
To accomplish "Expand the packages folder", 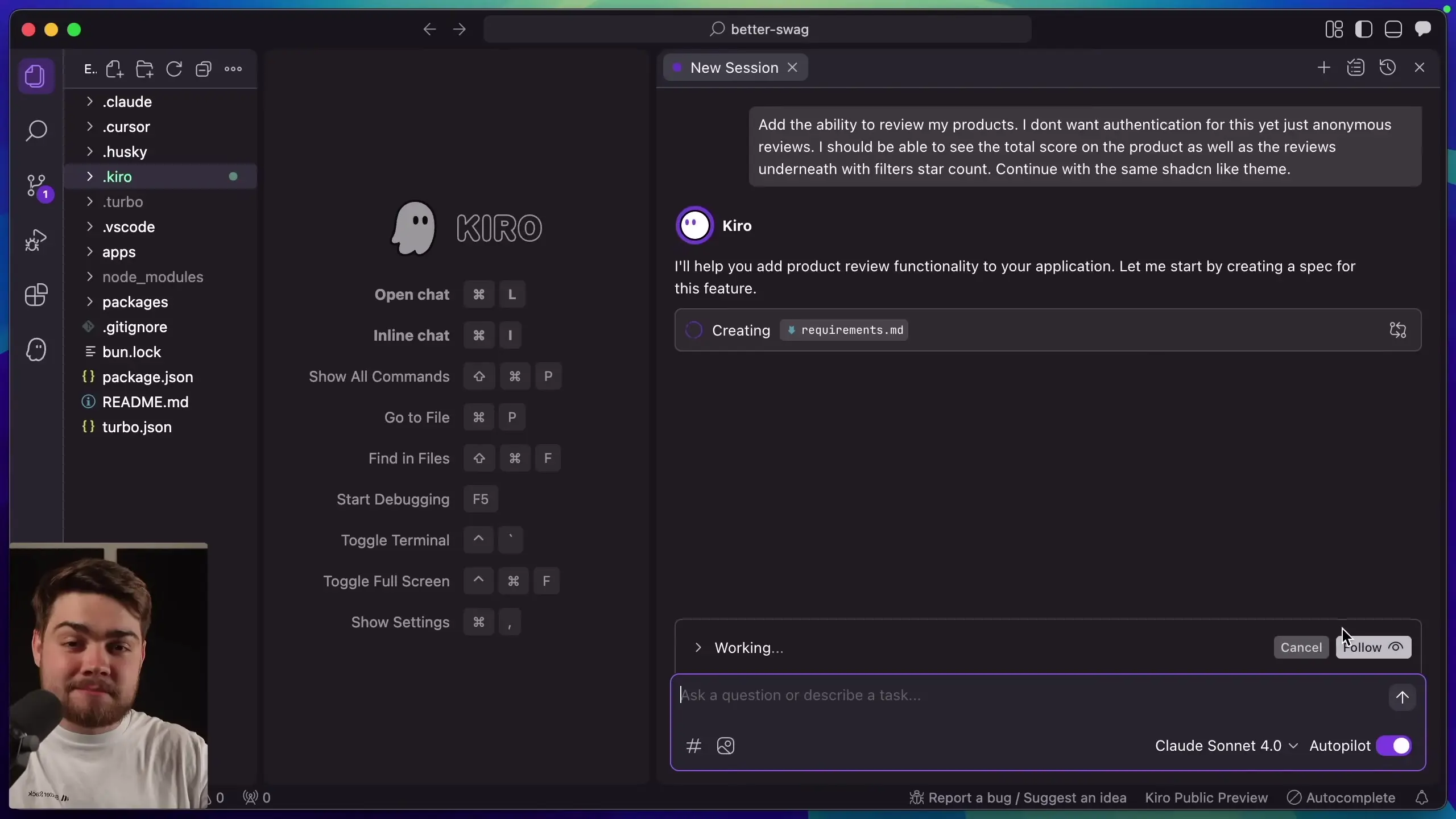I will click(160, 302).
